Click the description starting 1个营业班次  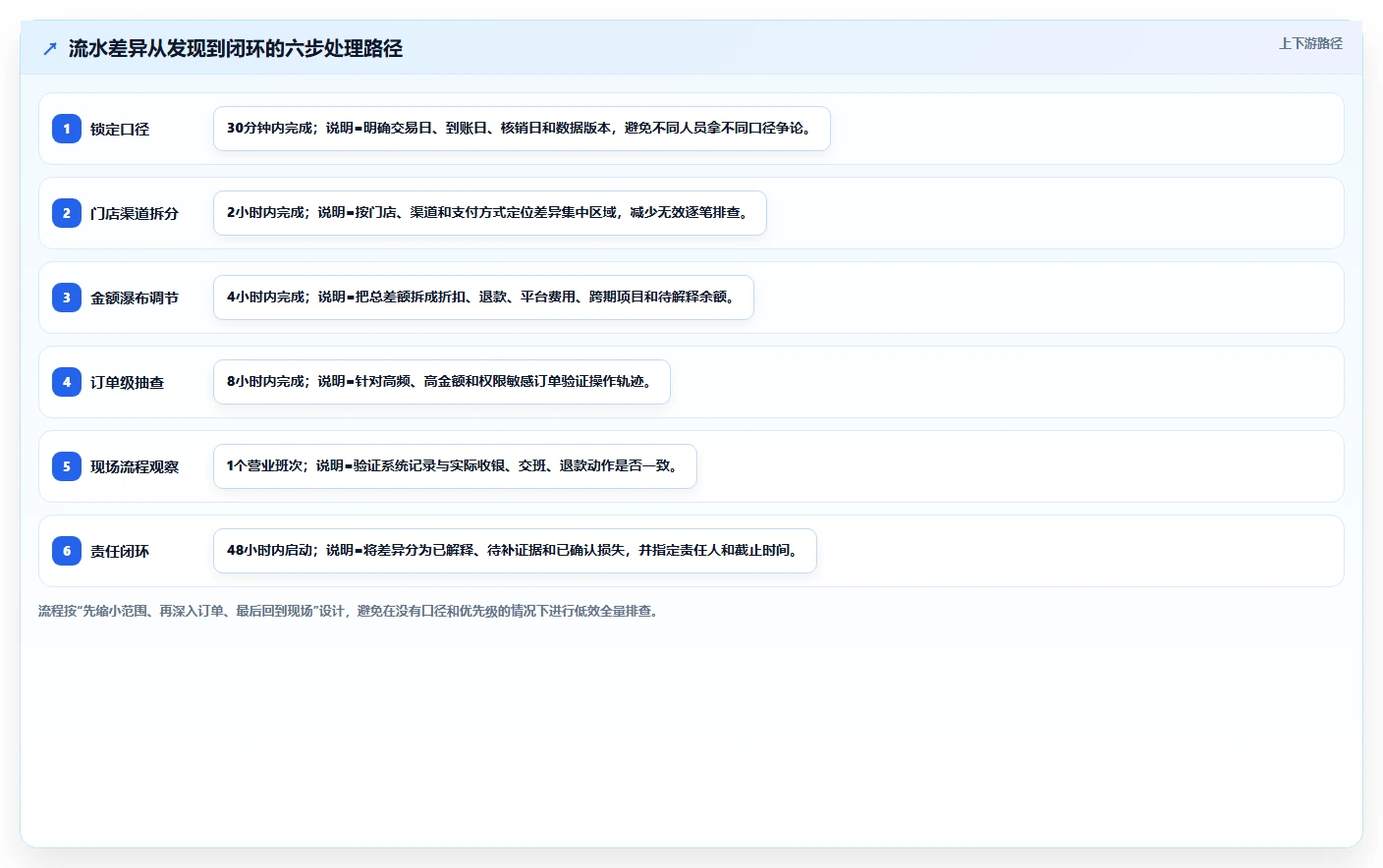click(x=455, y=466)
